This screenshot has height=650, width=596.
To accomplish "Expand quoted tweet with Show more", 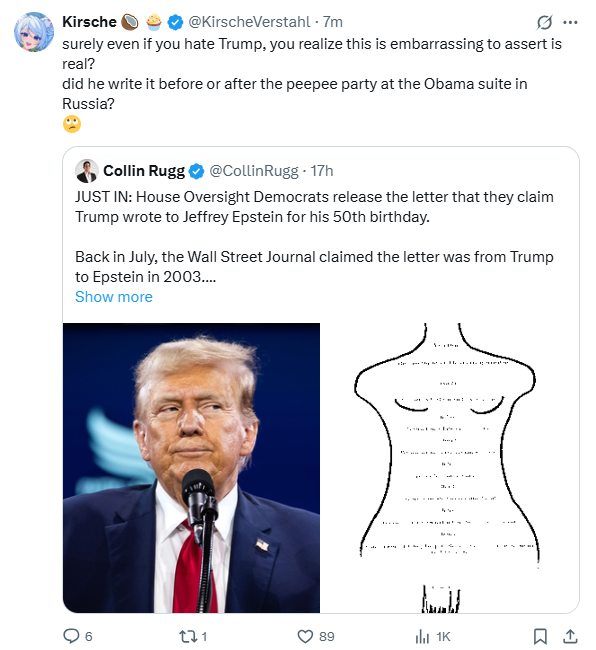I will pos(114,297).
